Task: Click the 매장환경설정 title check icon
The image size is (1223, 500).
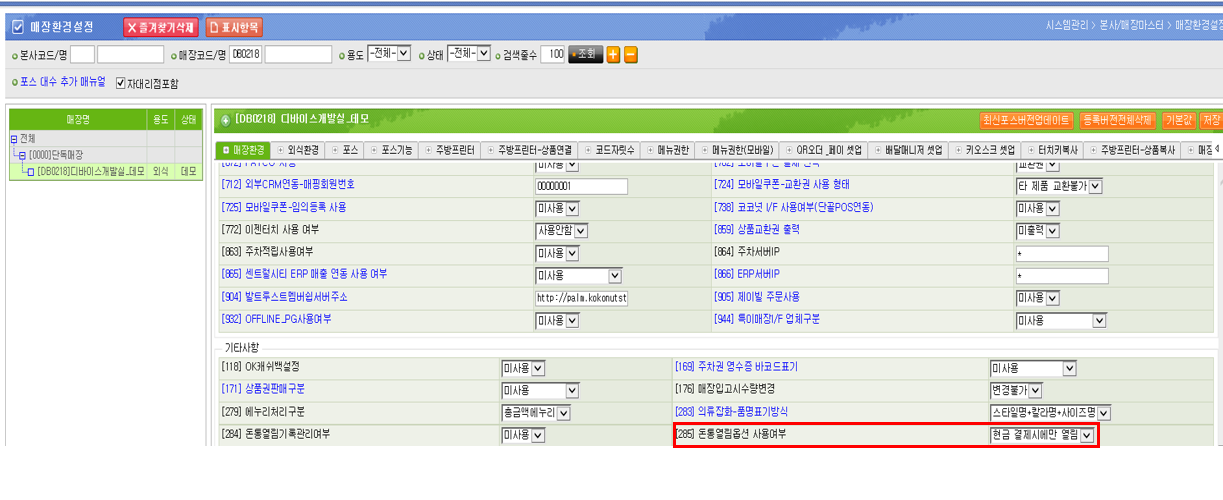Action: [17, 27]
